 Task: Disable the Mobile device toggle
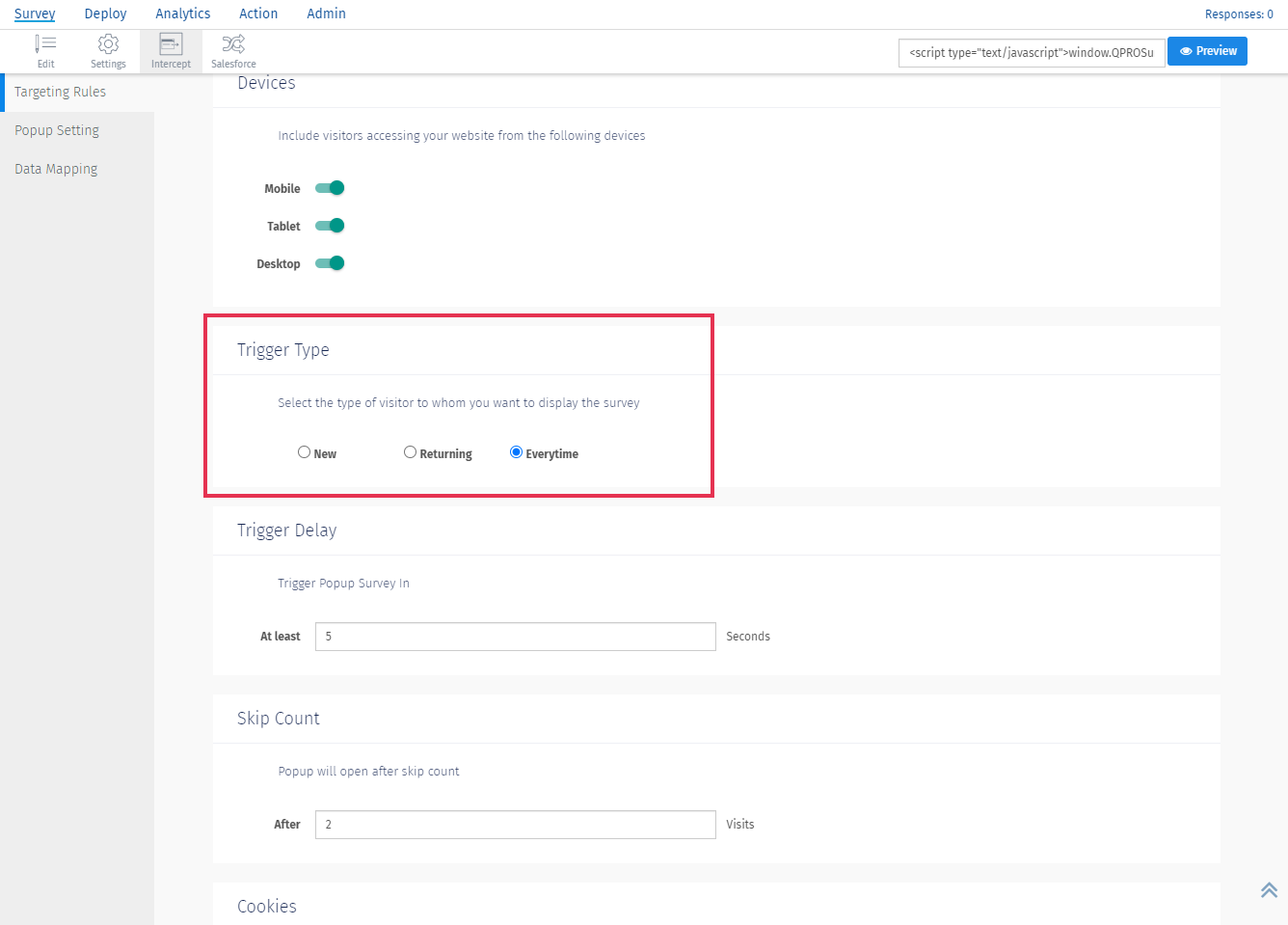330,188
